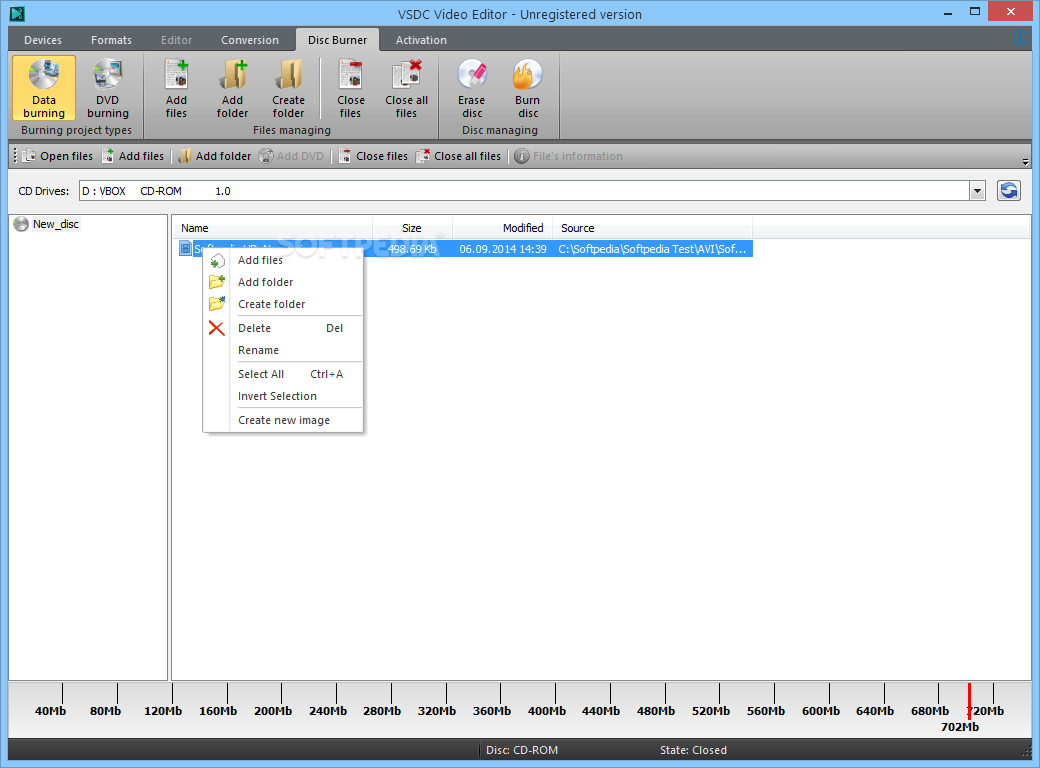Click the video file icon in the list row

click(x=185, y=249)
